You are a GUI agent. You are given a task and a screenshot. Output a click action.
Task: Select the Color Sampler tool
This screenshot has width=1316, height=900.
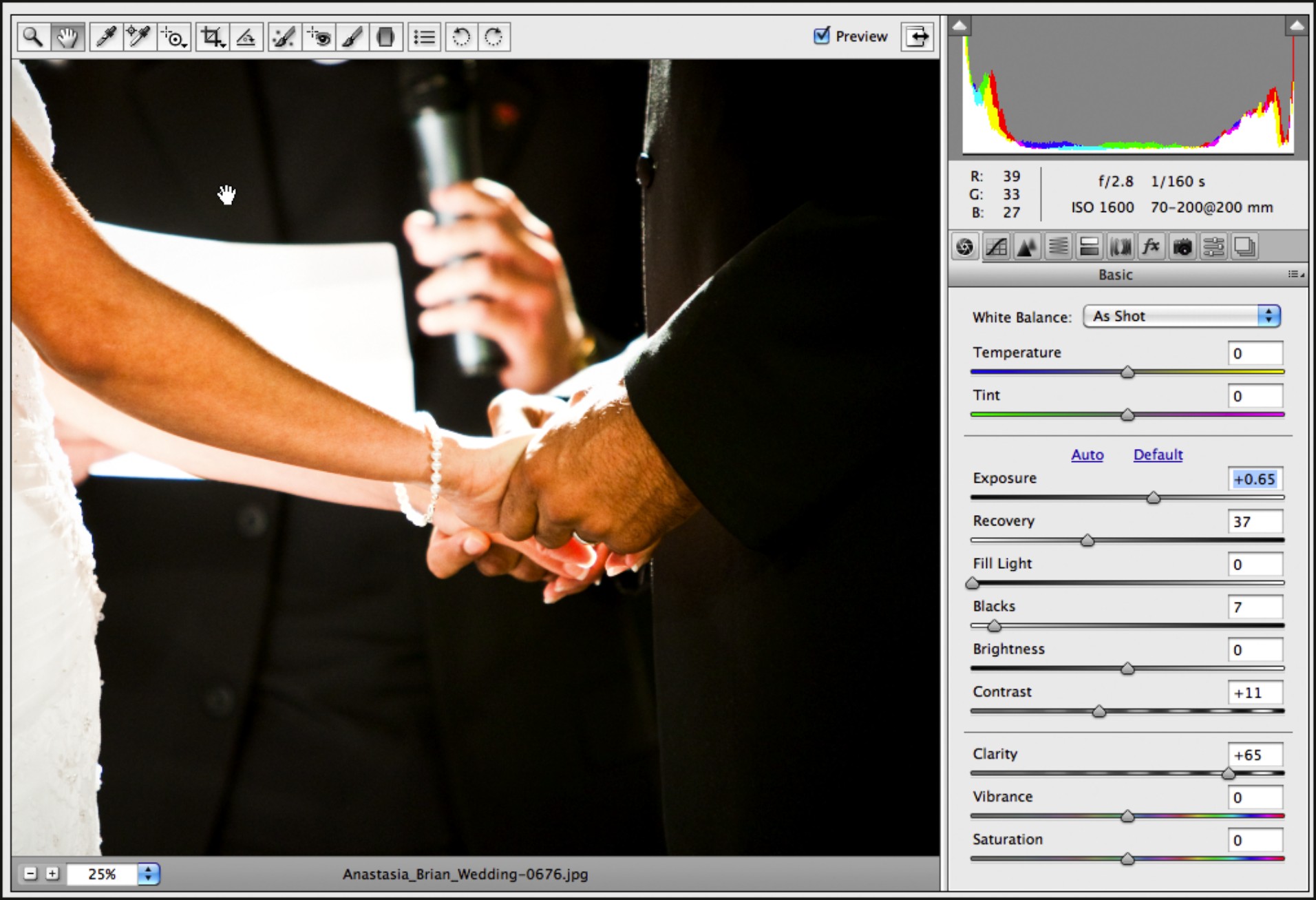[x=139, y=36]
